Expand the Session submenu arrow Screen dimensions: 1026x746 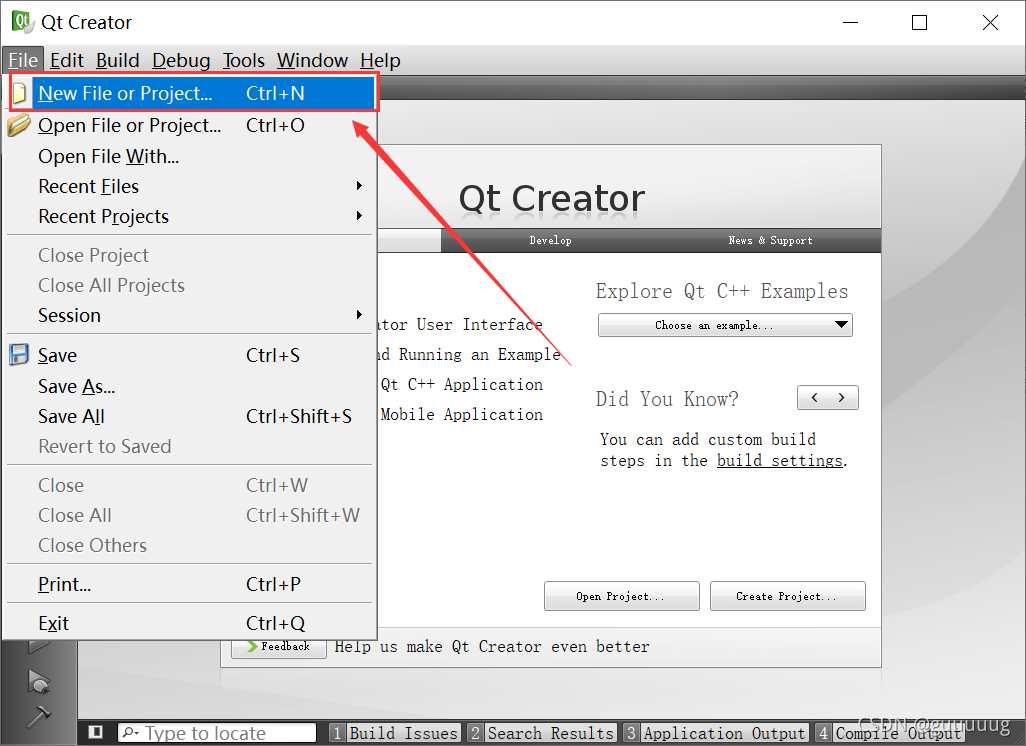pos(359,315)
